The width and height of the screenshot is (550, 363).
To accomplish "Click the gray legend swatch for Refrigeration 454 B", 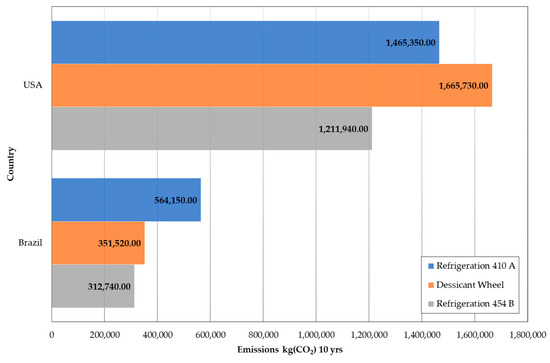I will tap(431, 304).
